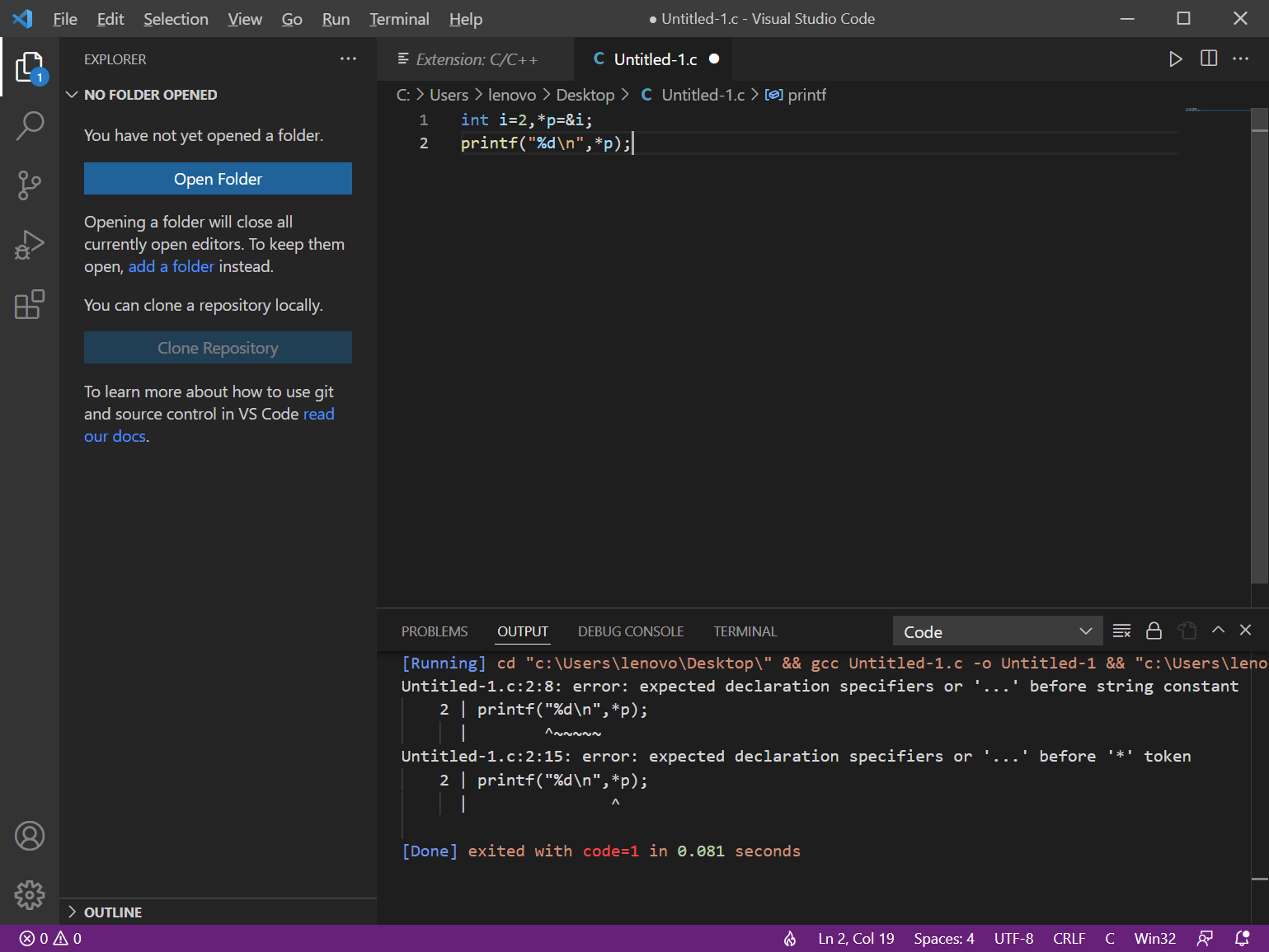The image size is (1269, 952).
Task: Open the Edit menu
Action: coord(110,19)
